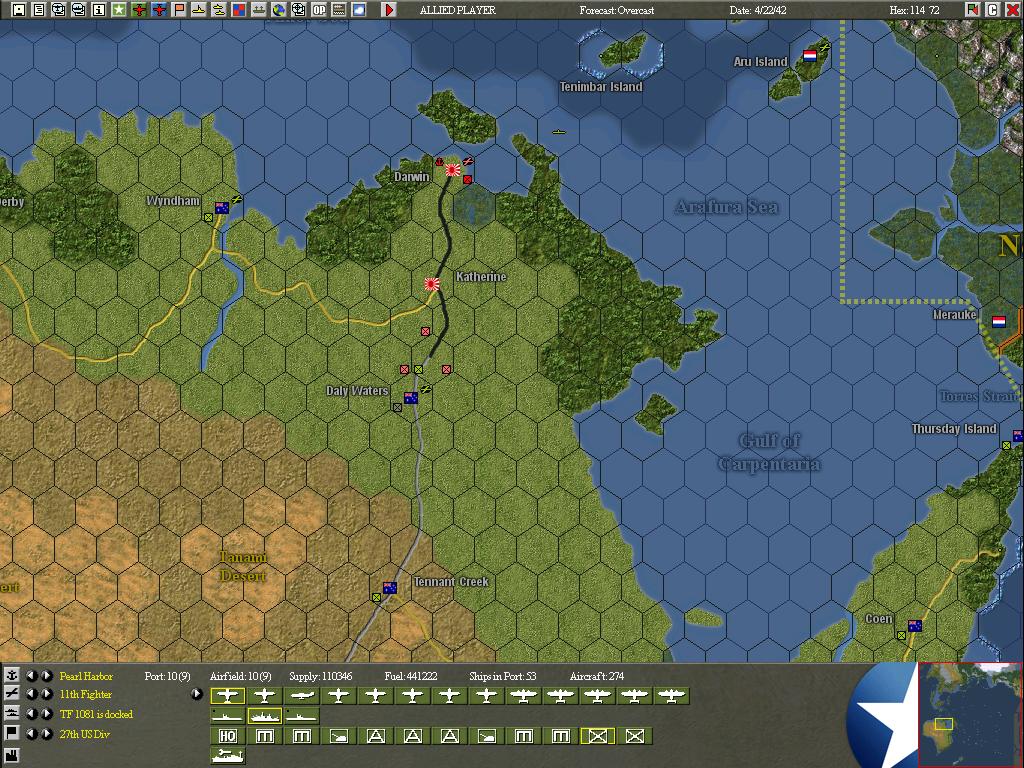Click the crosshair target toolbar icon

[x=299, y=10]
